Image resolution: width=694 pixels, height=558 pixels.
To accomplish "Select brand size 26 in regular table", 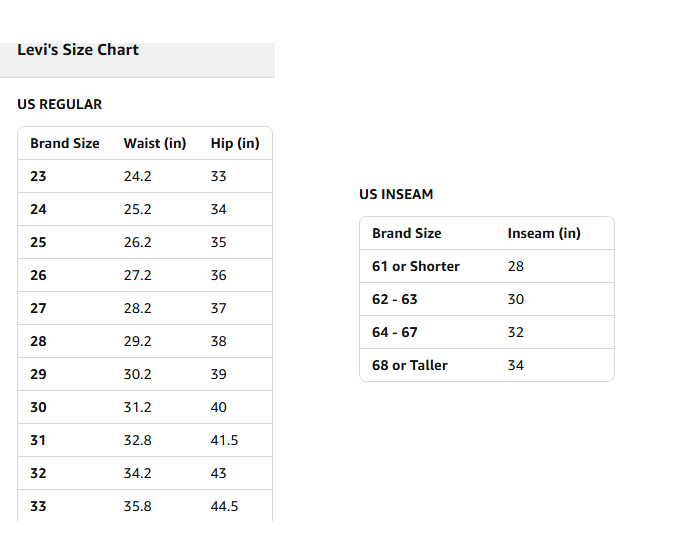I will [x=38, y=275].
